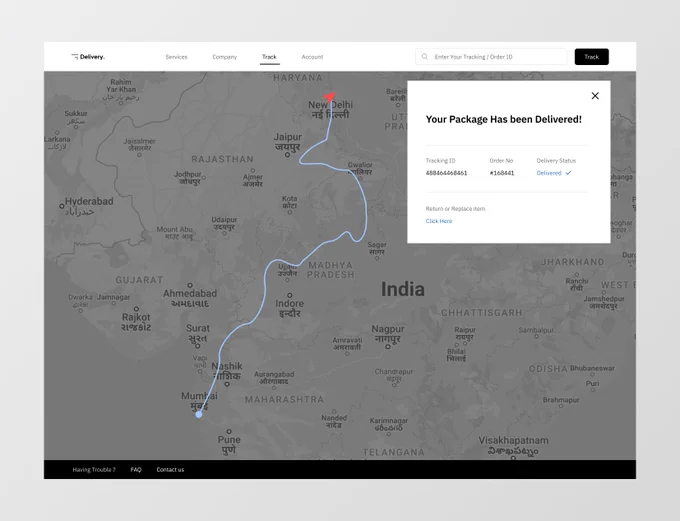The width and height of the screenshot is (680, 521).
Task: Click the Having Trouble ? footer link
Action: 94,469
